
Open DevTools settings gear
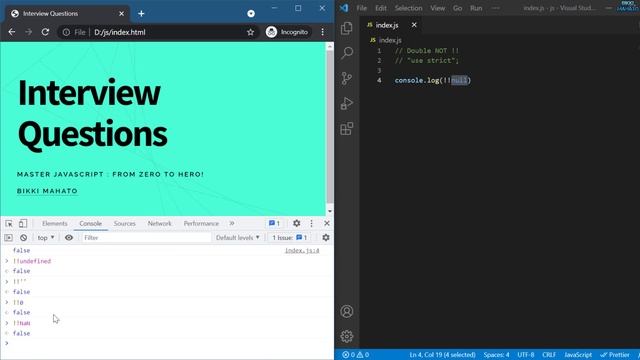pyautogui.click(x=297, y=223)
